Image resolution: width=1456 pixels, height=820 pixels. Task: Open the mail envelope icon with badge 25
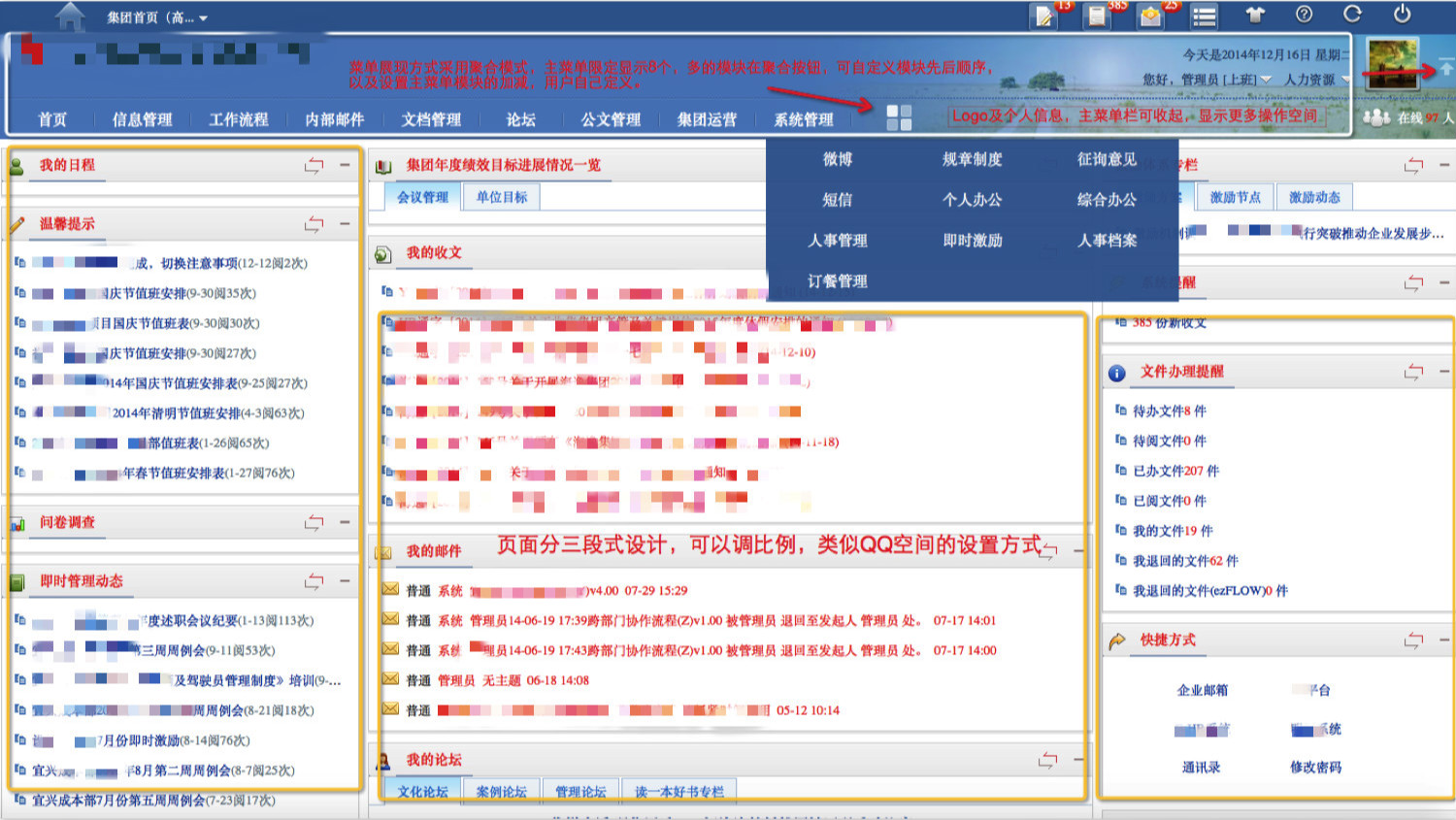click(x=1151, y=16)
